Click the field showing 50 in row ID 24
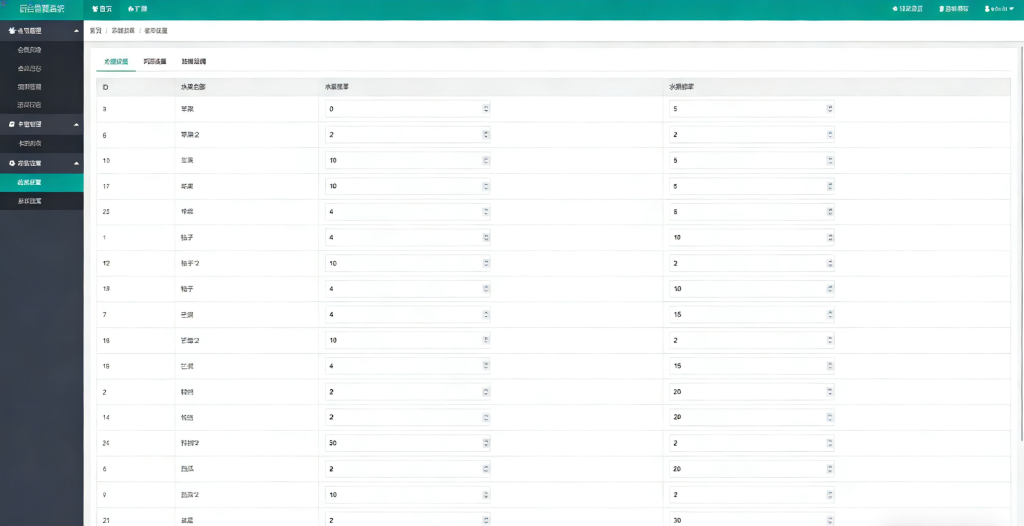 pos(400,442)
